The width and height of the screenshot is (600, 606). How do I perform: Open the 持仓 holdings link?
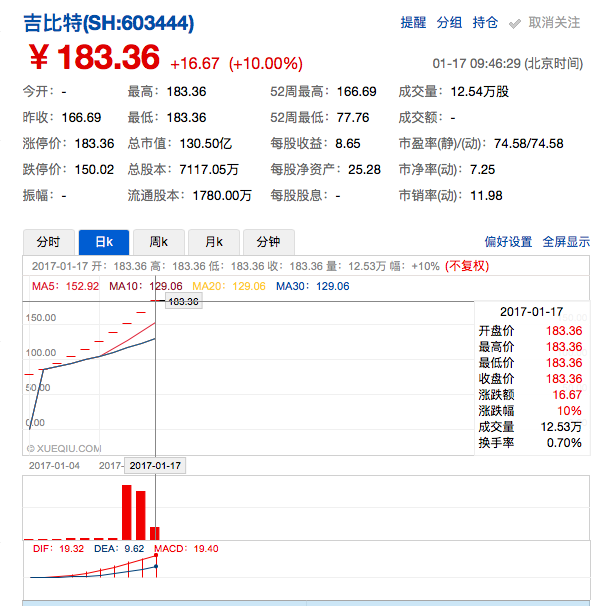(x=485, y=23)
